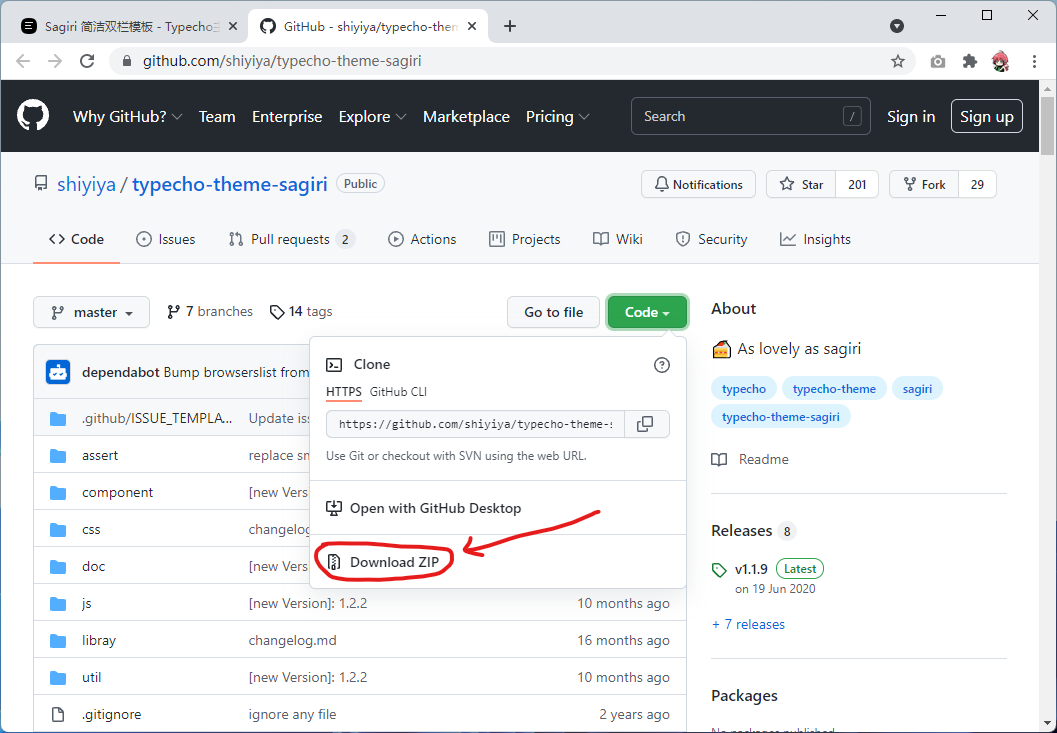Expand the Why GitHub? menu
This screenshot has height=733, width=1057.
pyautogui.click(x=127, y=117)
